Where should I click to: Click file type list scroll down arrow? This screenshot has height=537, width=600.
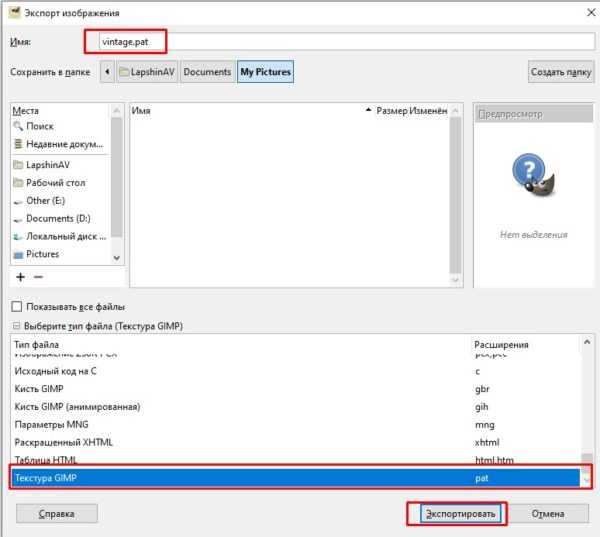pyautogui.click(x=587, y=479)
